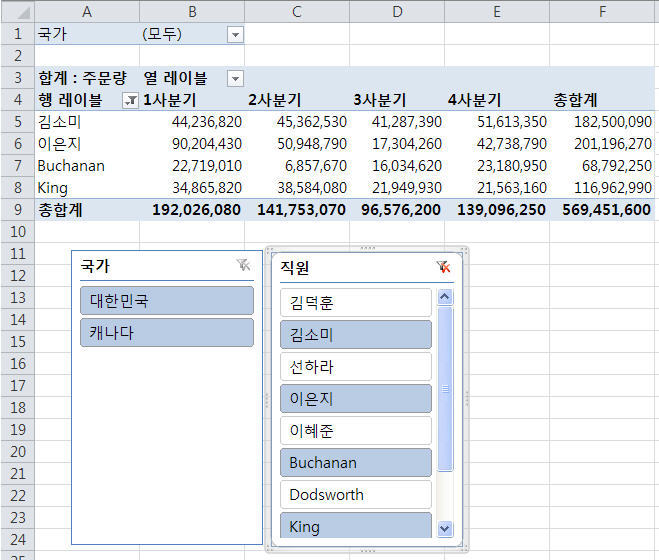Click cell value 50,948,790
The height and width of the screenshot is (560, 659).
click(312, 144)
